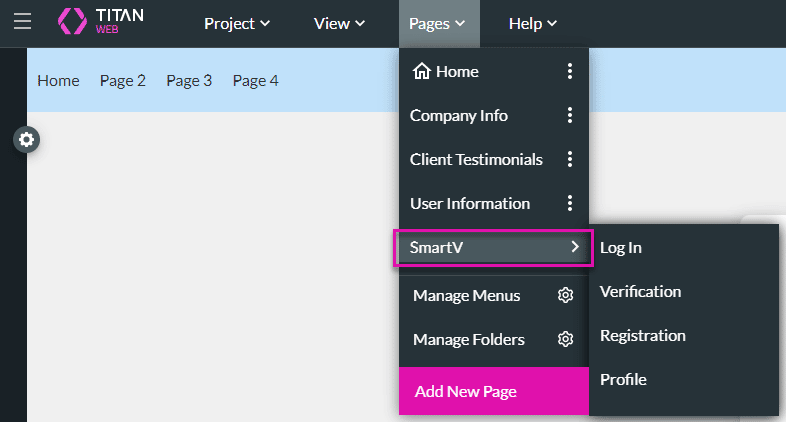Open the Registration page
786x422 pixels.
coord(642,335)
